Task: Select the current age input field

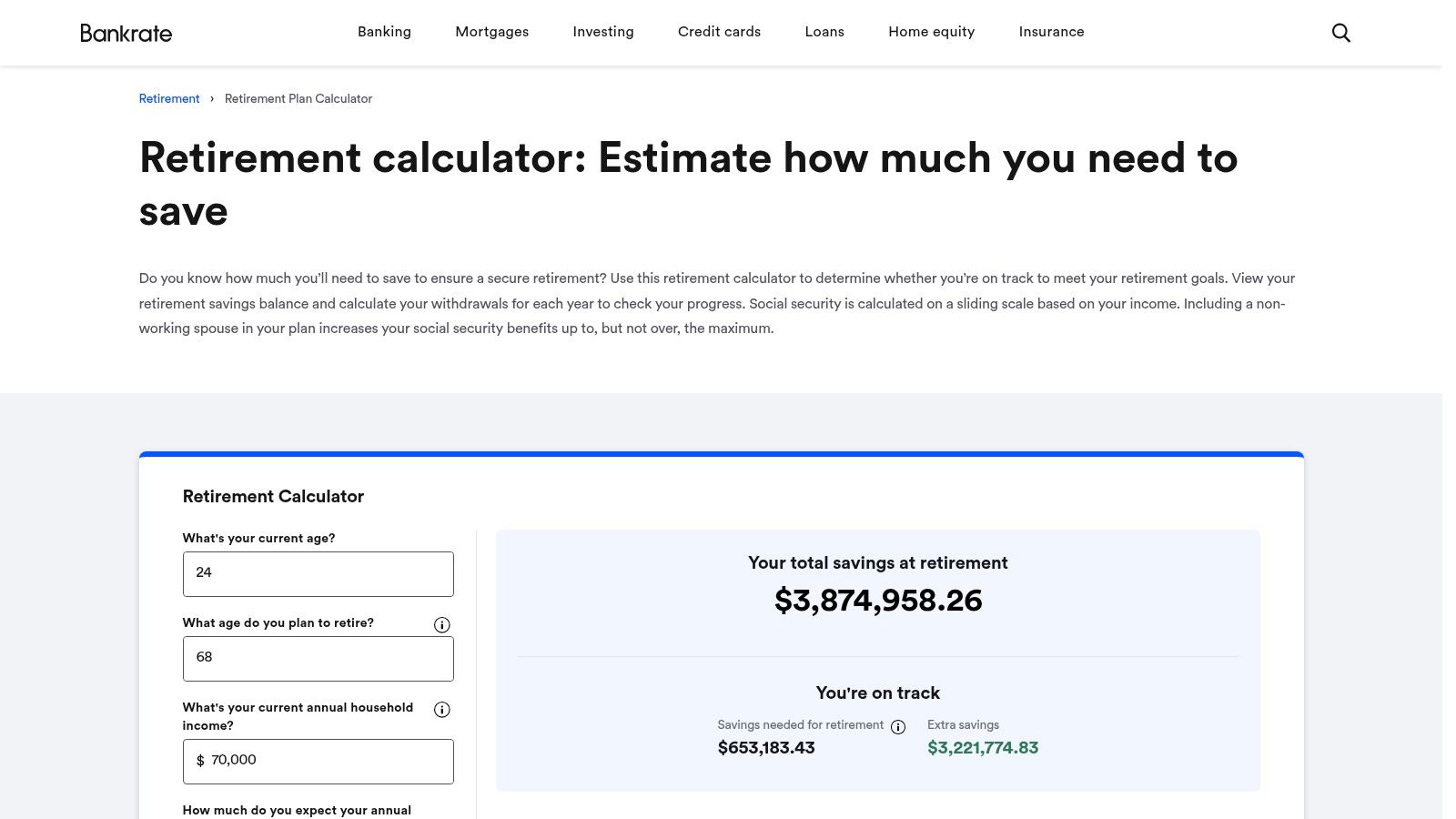Action: (318, 573)
